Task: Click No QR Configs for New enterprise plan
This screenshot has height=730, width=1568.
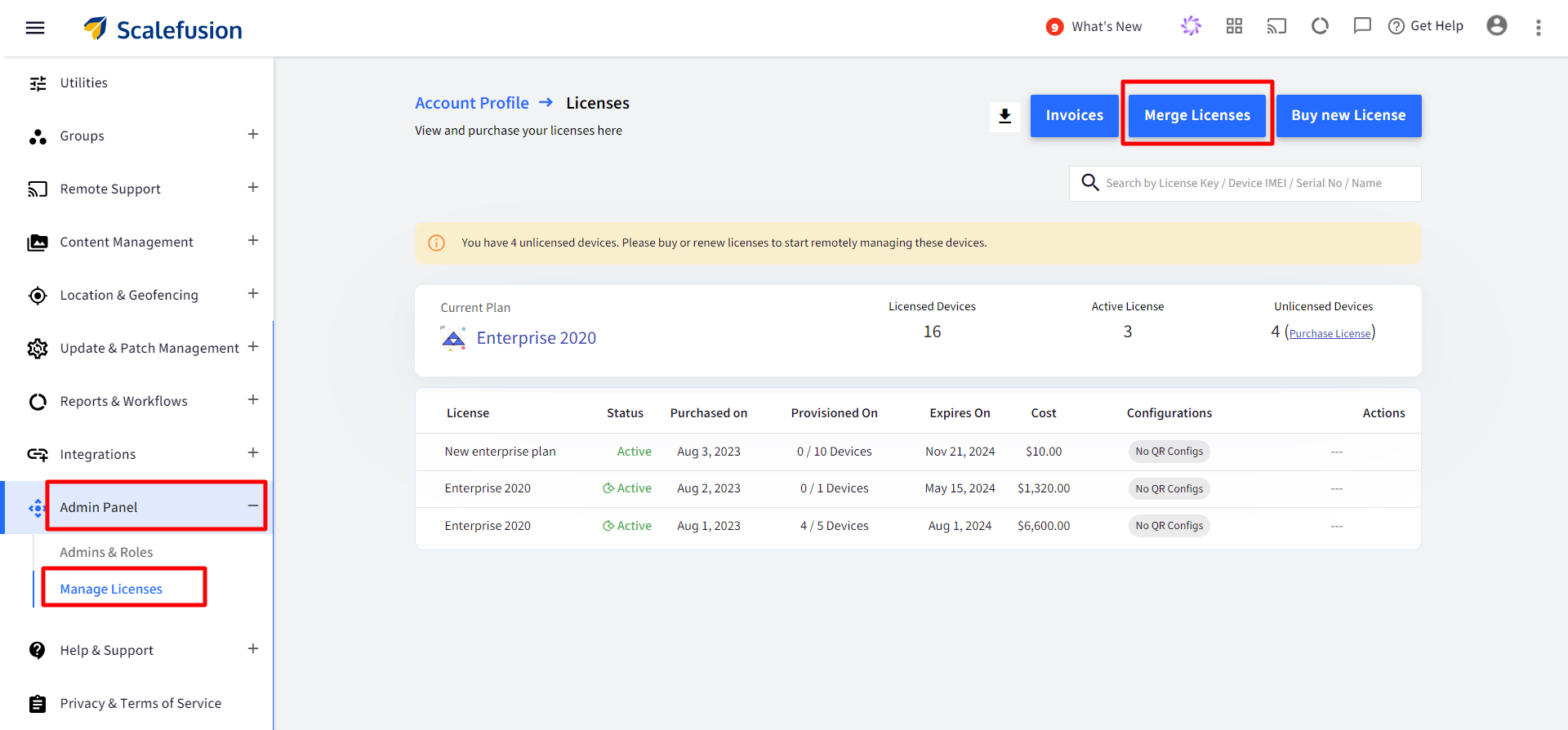Action: tap(1169, 452)
